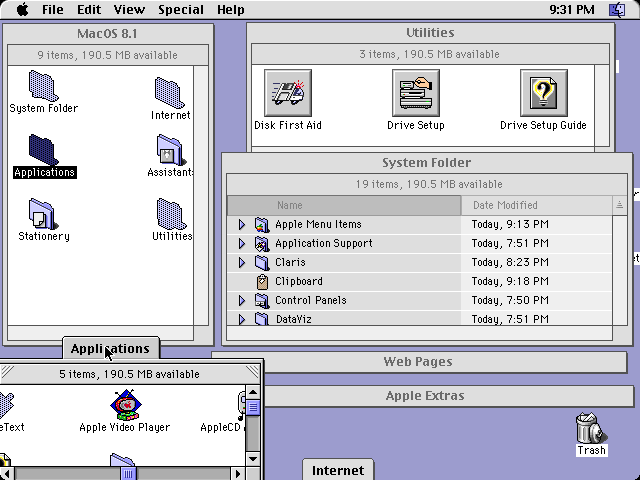Expand the Claris folder disclosure triangle
Screen dimensions: 640x480
(242, 262)
